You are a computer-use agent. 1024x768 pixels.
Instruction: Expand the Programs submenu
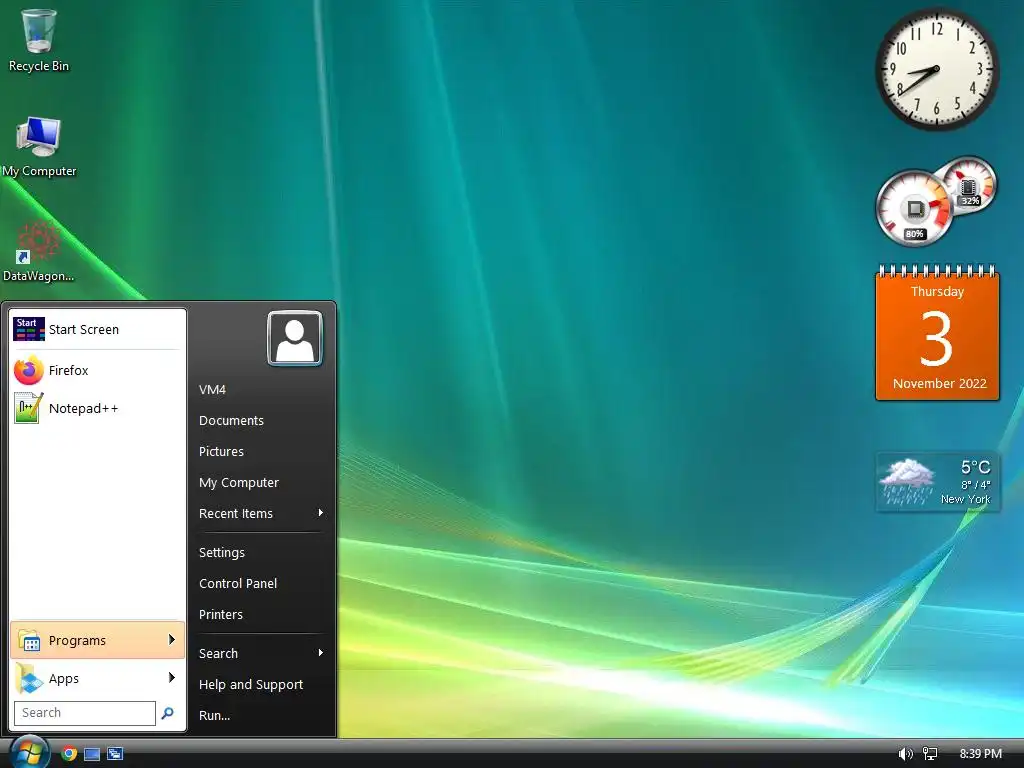click(97, 640)
